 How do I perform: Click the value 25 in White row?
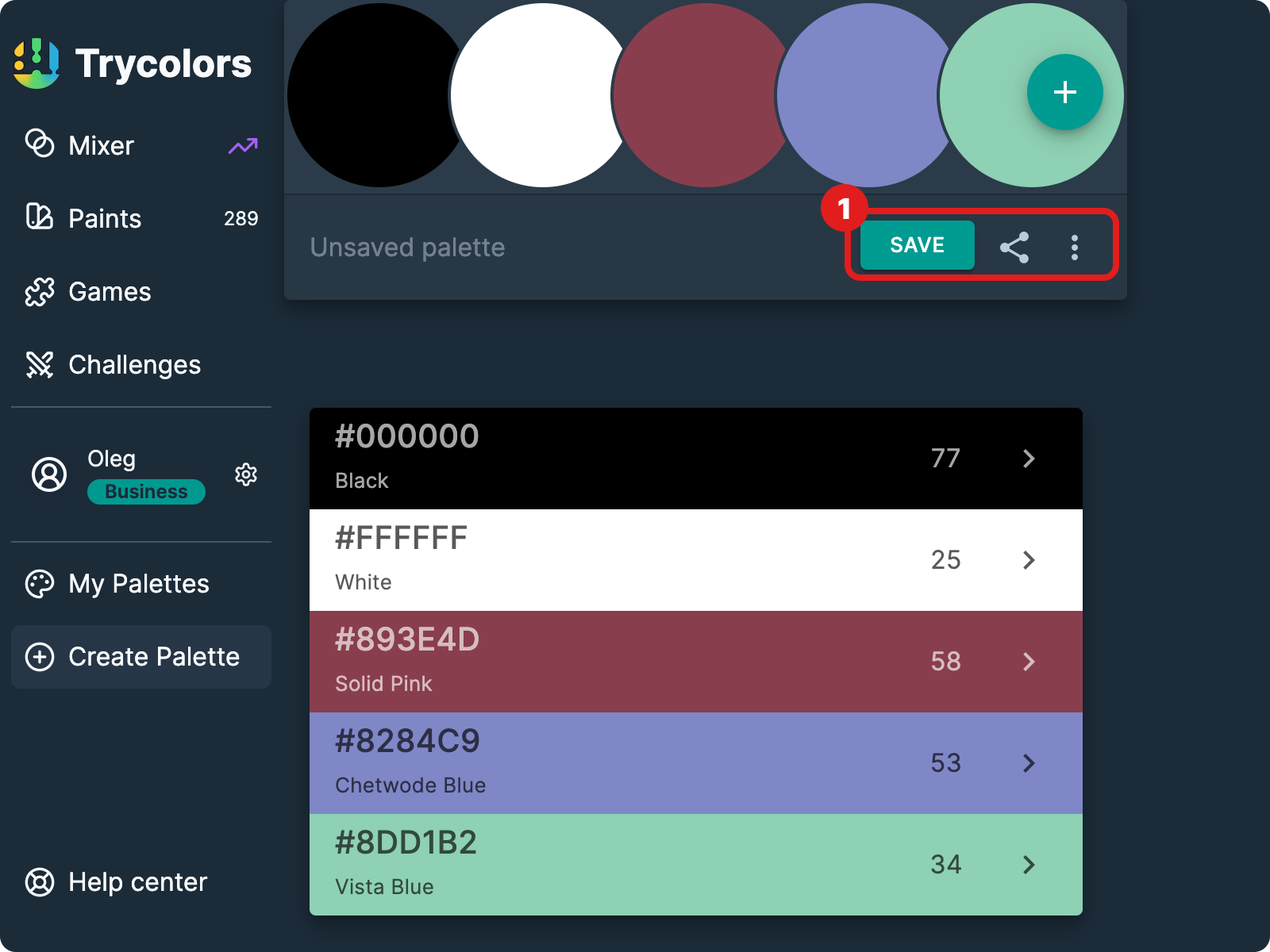click(946, 560)
